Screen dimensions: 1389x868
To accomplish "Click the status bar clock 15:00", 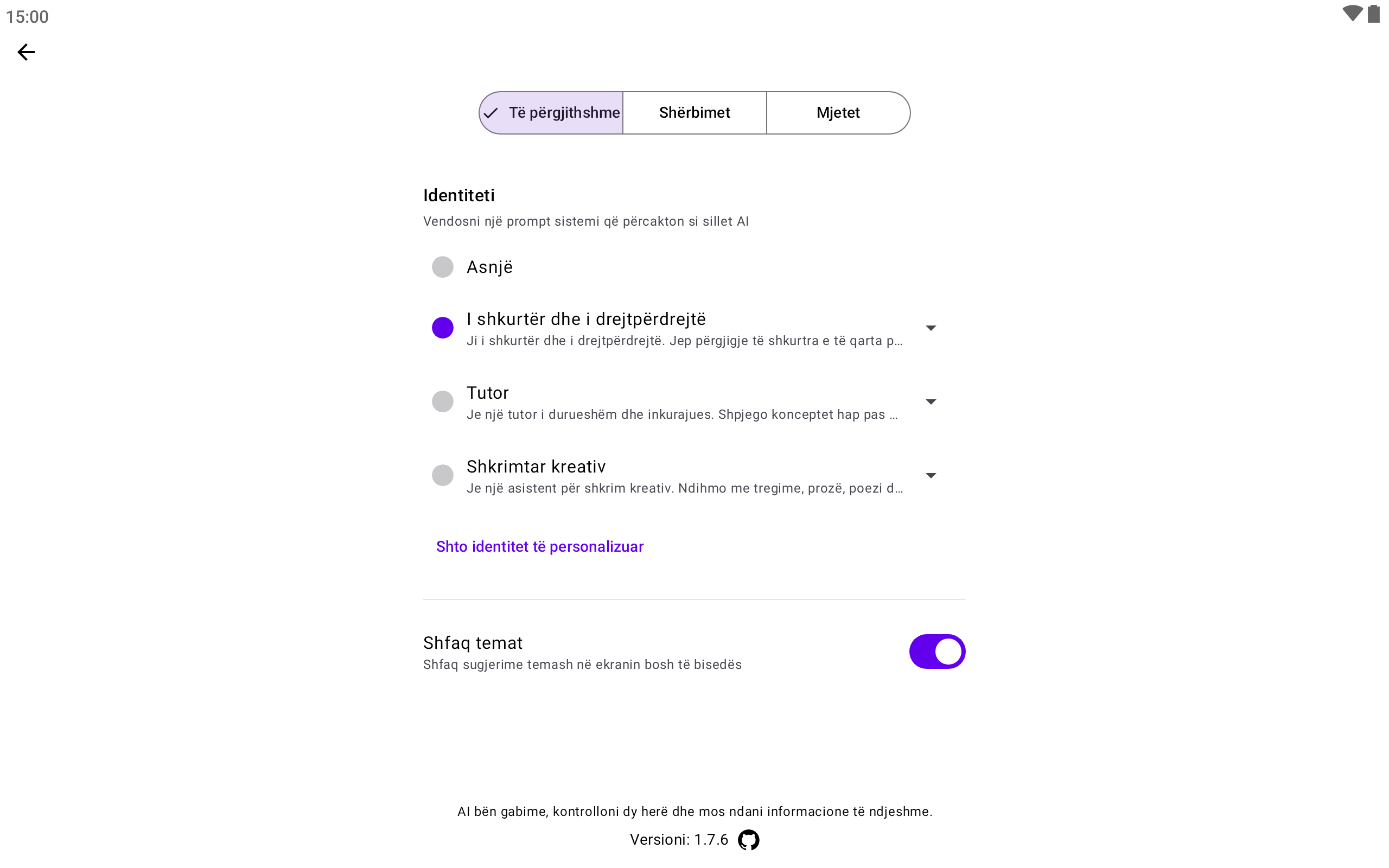I will click(x=27, y=17).
